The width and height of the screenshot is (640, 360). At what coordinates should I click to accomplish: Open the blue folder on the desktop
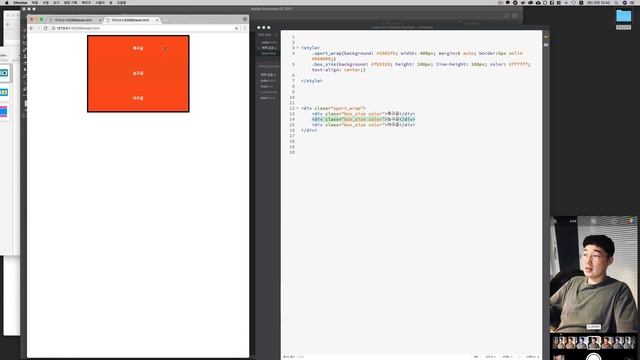click(x=623, y=16)
